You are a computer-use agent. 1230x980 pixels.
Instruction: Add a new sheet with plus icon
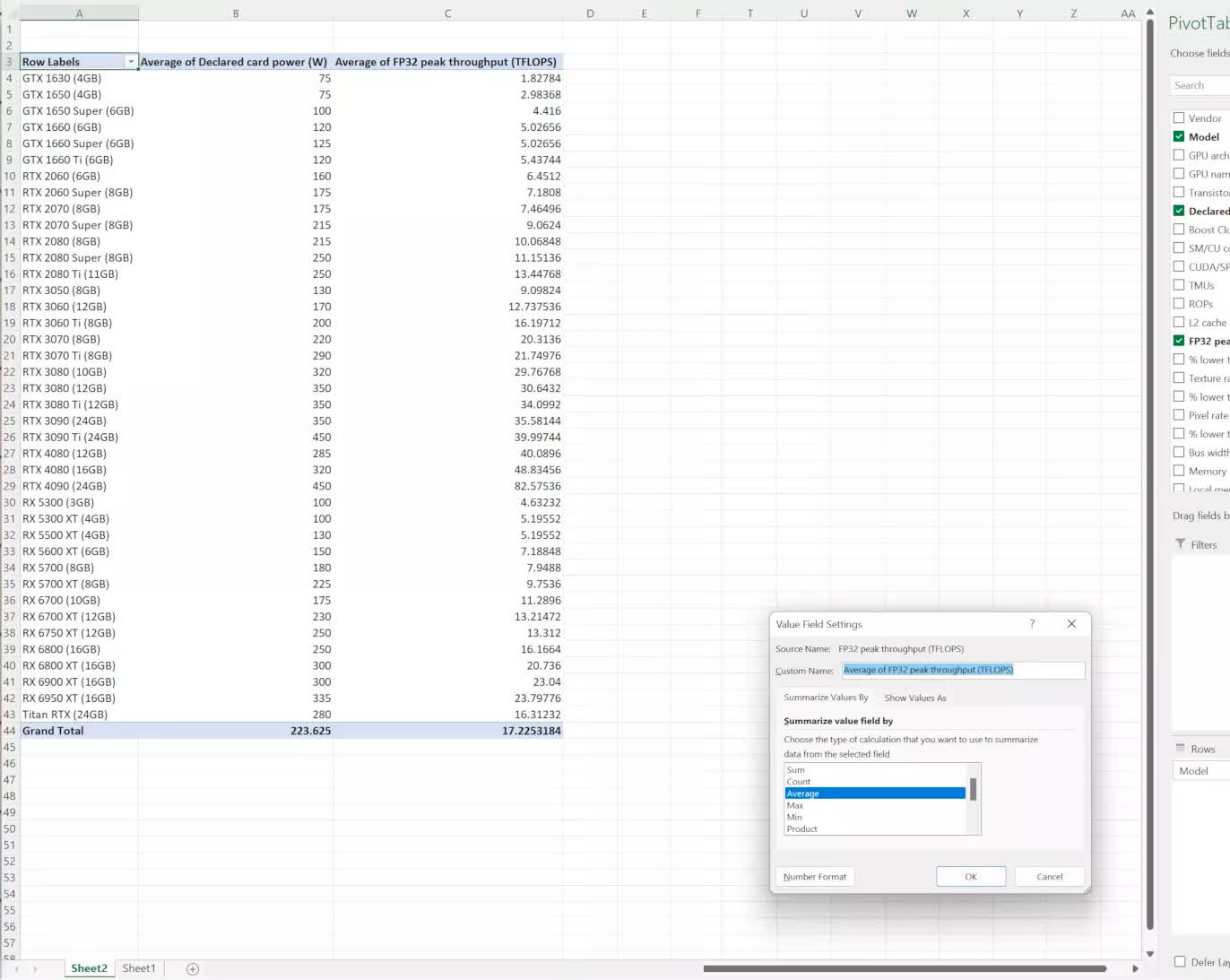tap(192, 968)
